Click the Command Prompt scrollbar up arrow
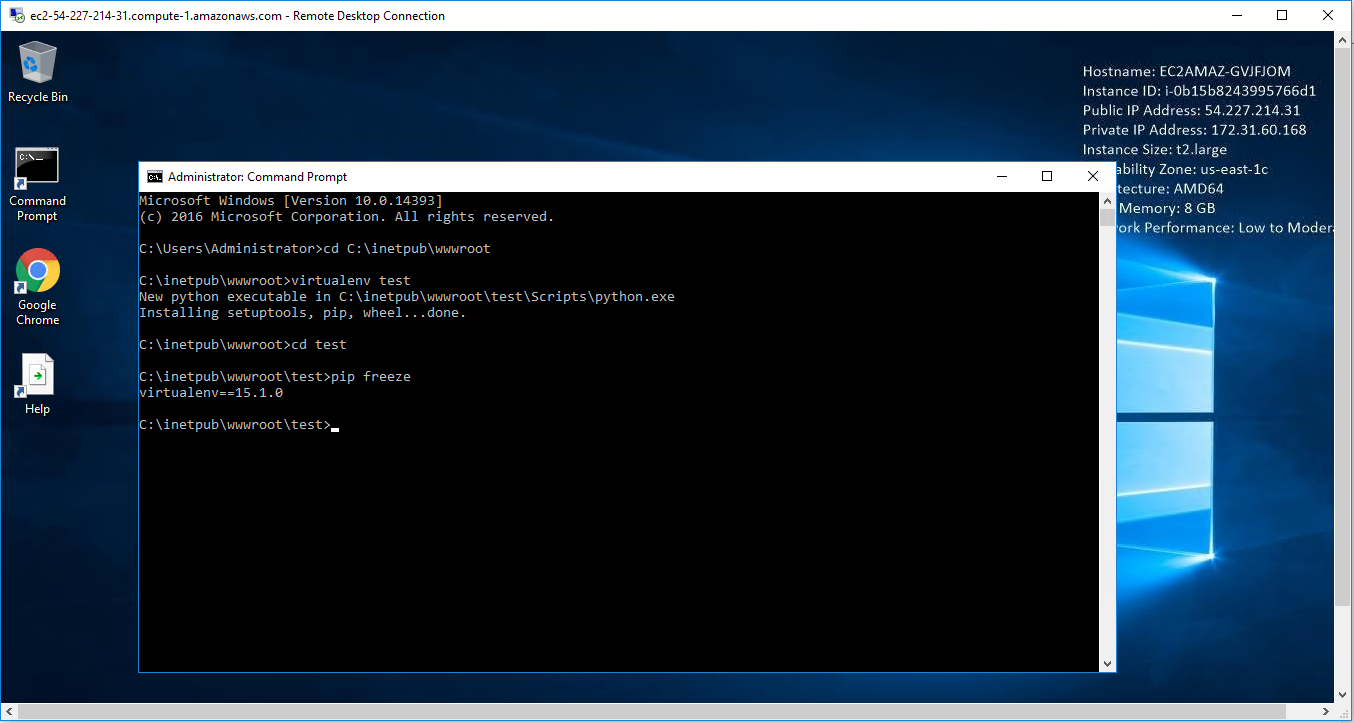This screenshot has width=1354, height=723. coord(1107,201)
